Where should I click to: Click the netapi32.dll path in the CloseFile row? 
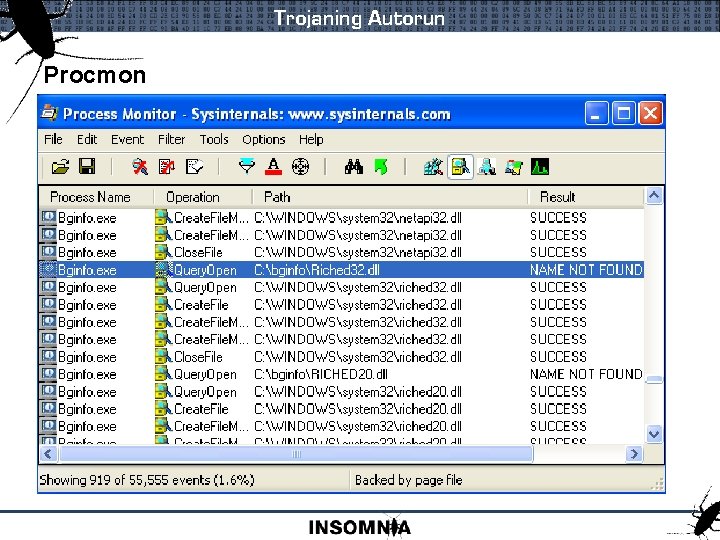[x=358, y=253]
